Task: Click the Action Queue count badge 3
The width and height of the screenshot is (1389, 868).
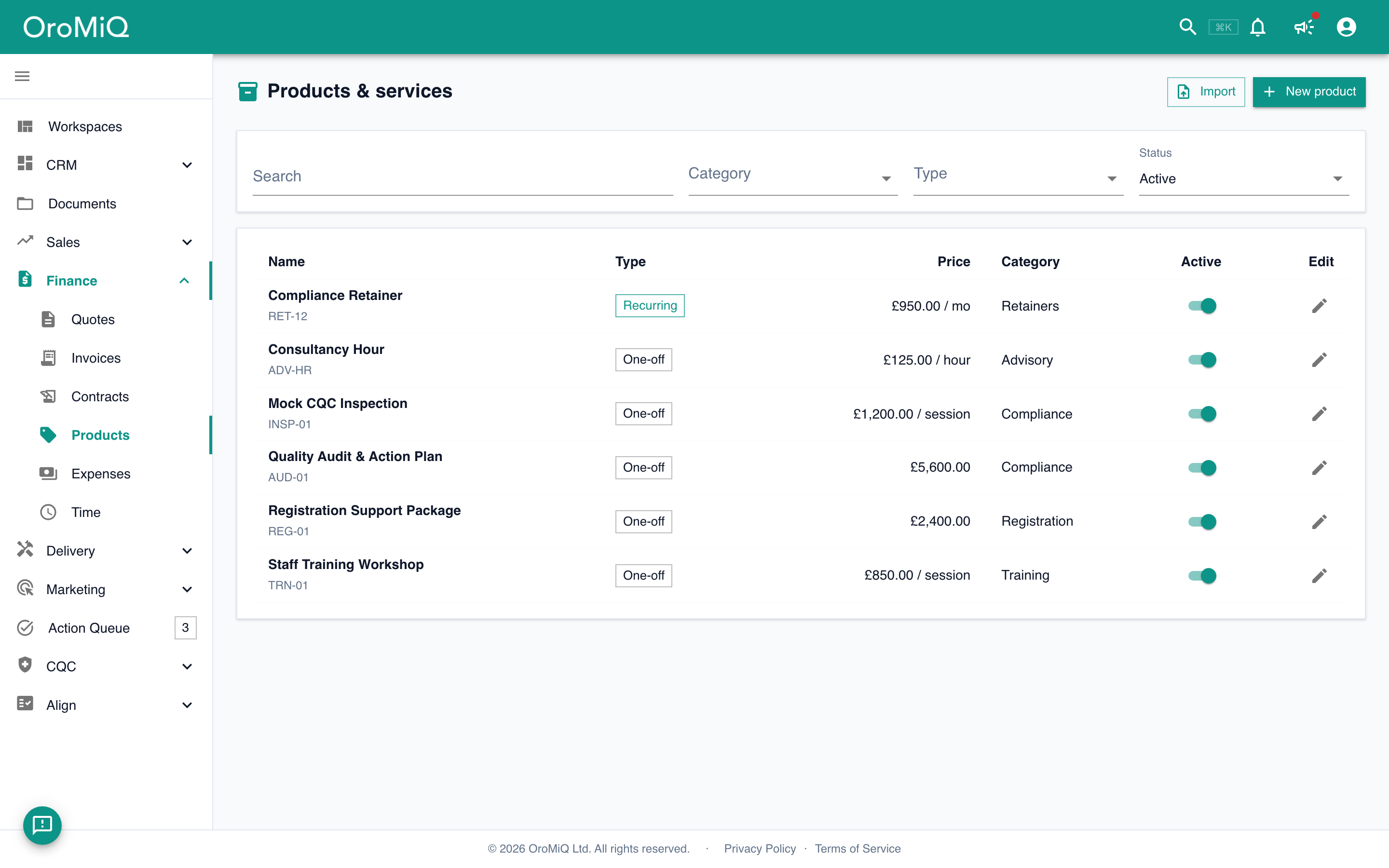Action: [x=185, y=627]
